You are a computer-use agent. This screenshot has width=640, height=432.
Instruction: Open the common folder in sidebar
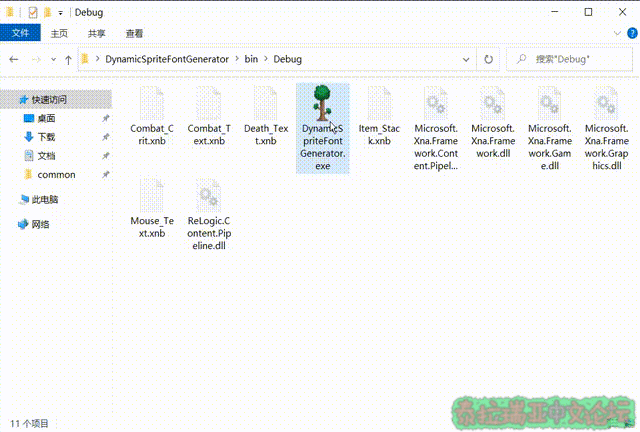click(x=56, y=175)
